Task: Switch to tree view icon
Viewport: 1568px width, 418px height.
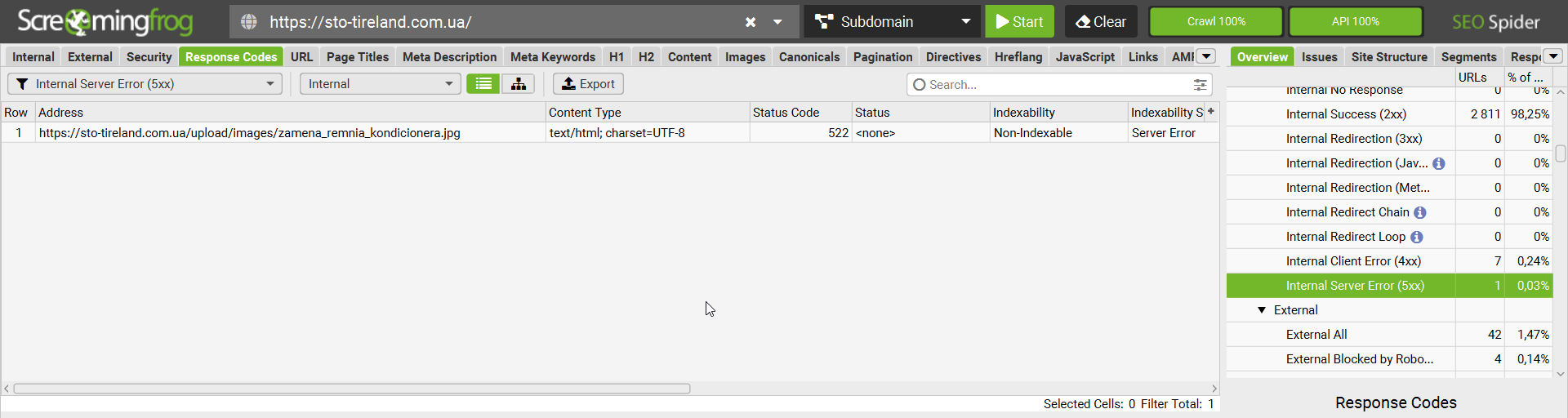Action: click(518, 84)
